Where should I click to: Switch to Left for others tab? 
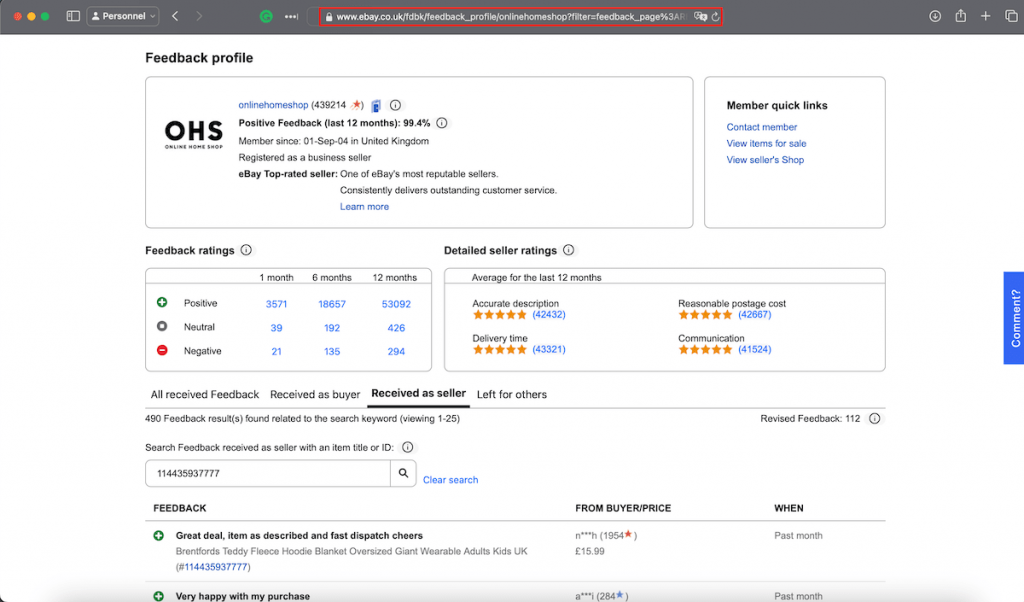[x=511, y=394]
